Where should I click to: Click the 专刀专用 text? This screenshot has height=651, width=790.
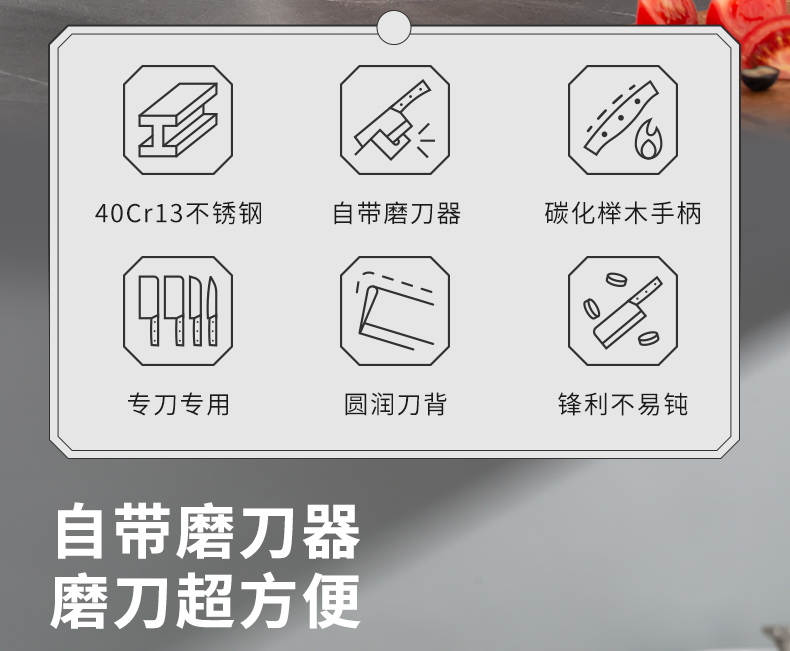[x=178, y=405]
